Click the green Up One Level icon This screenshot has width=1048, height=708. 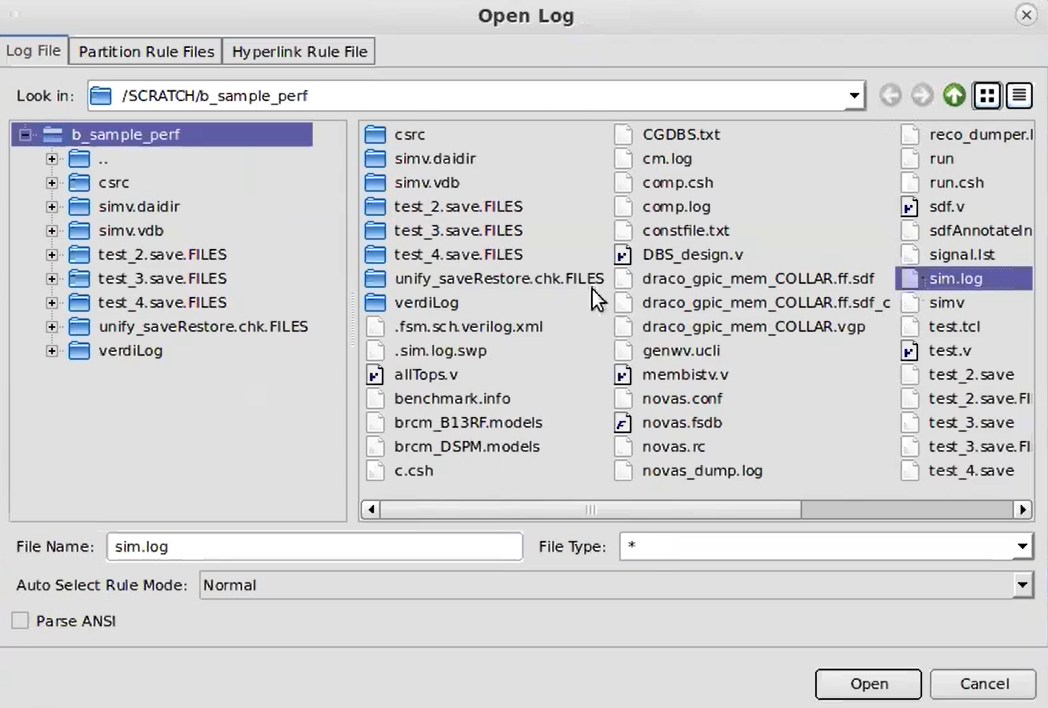pyautogui.click(x=954, y=96)
